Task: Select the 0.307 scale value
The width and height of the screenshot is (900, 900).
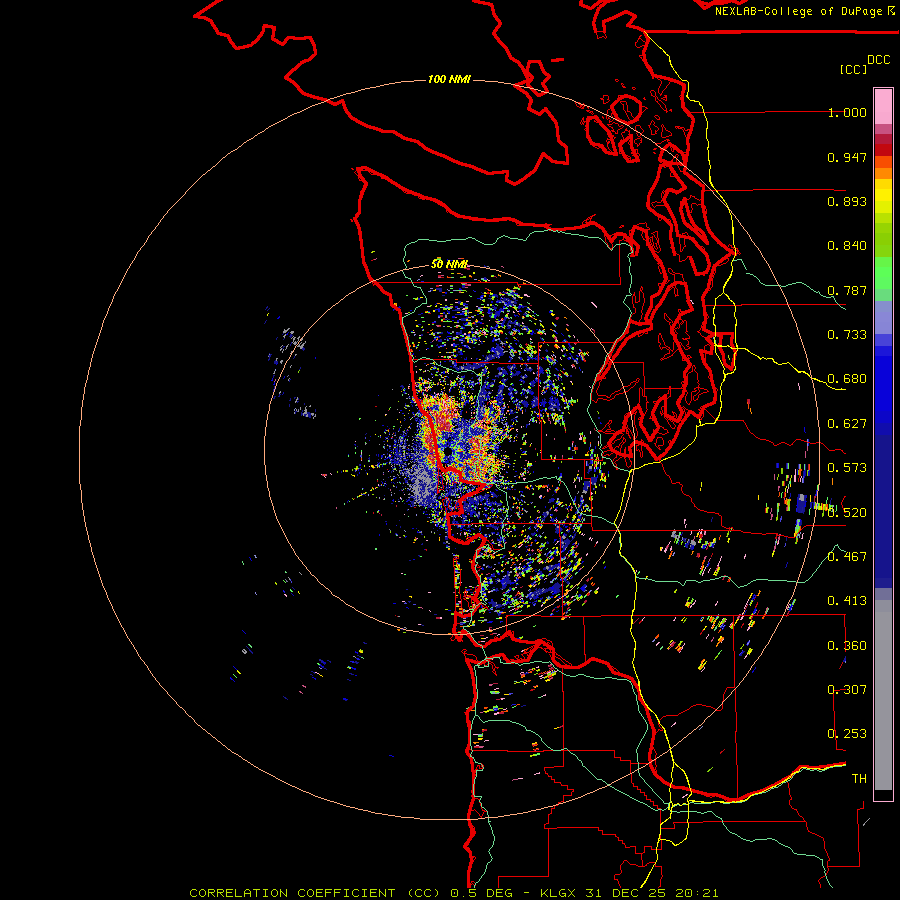Action: click(847, 690)
